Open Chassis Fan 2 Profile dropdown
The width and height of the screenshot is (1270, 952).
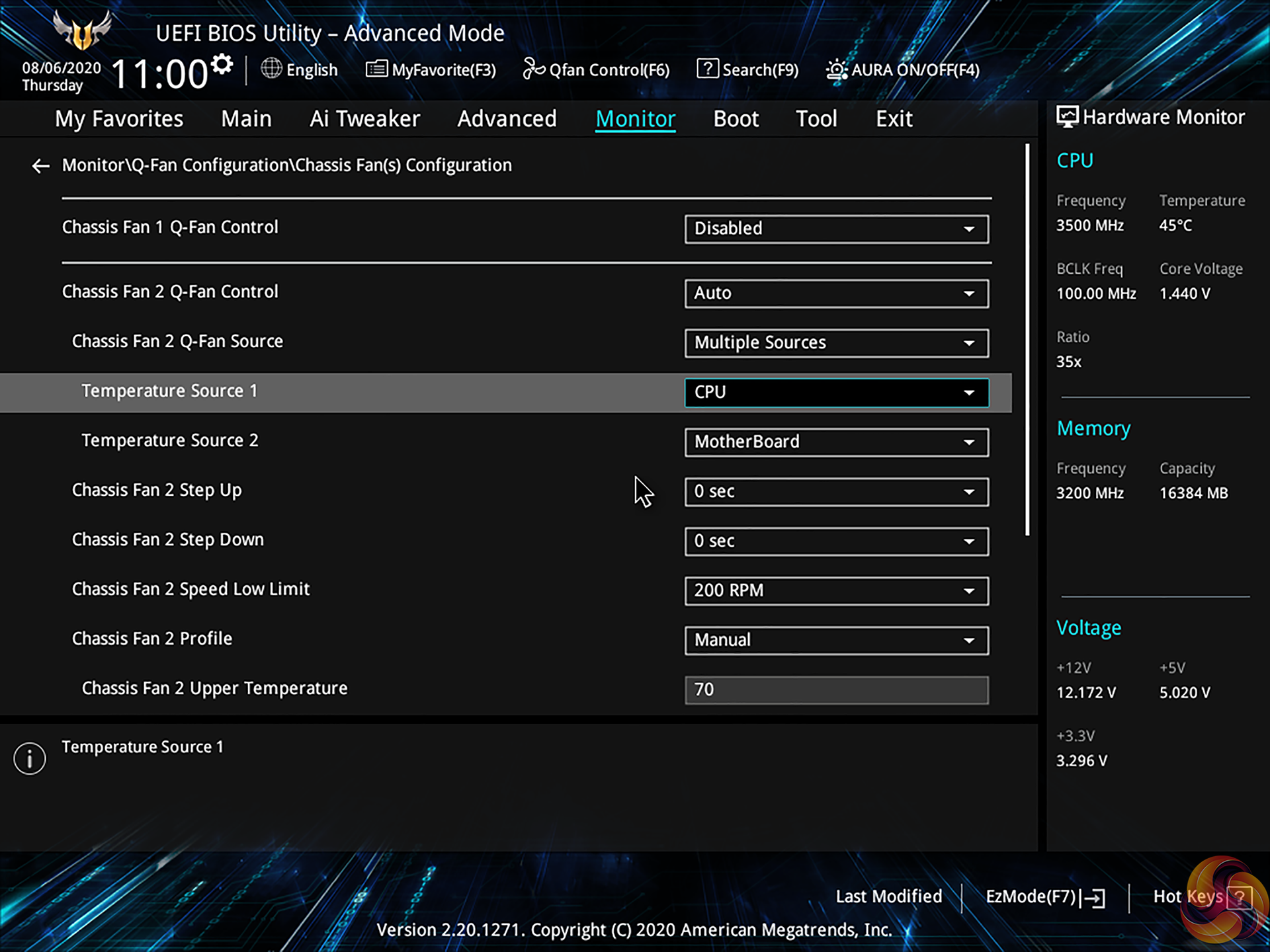coord(836,641)
